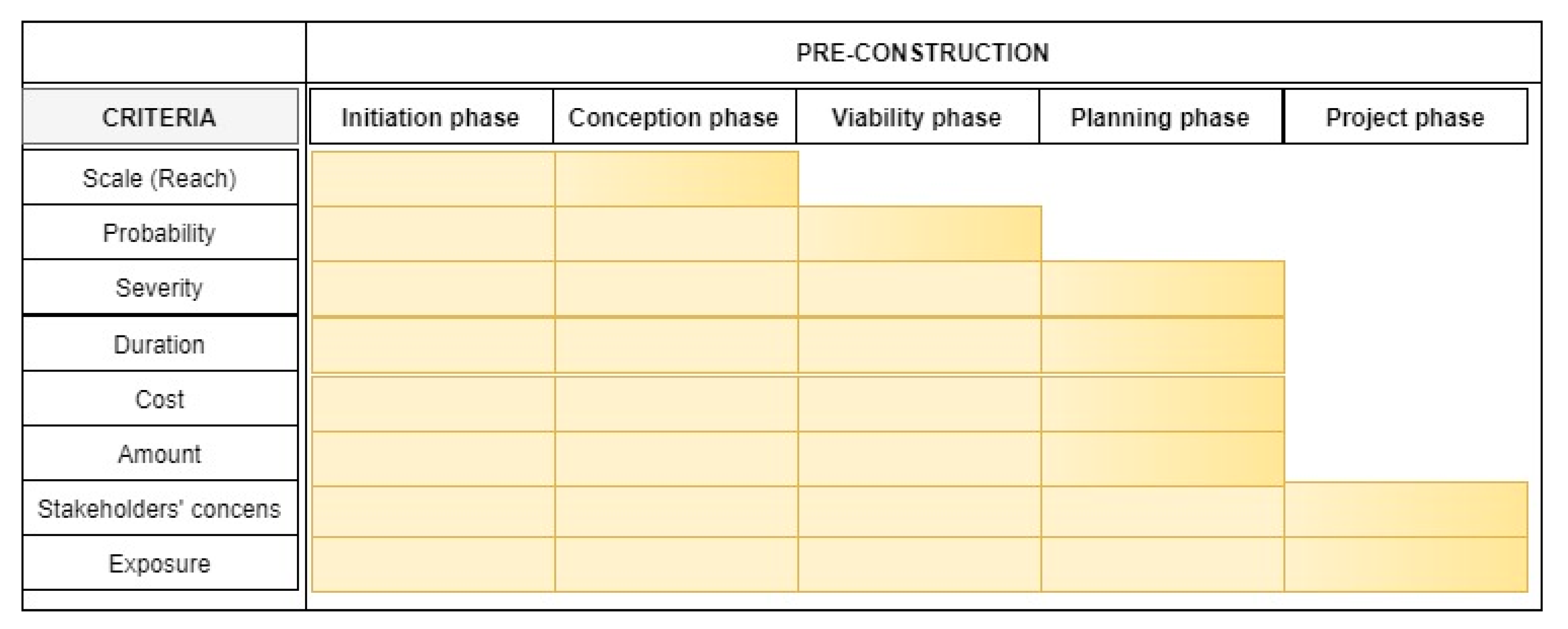
Task: Select the CRITERIA header cell
Action: click(x=160, y=117)
